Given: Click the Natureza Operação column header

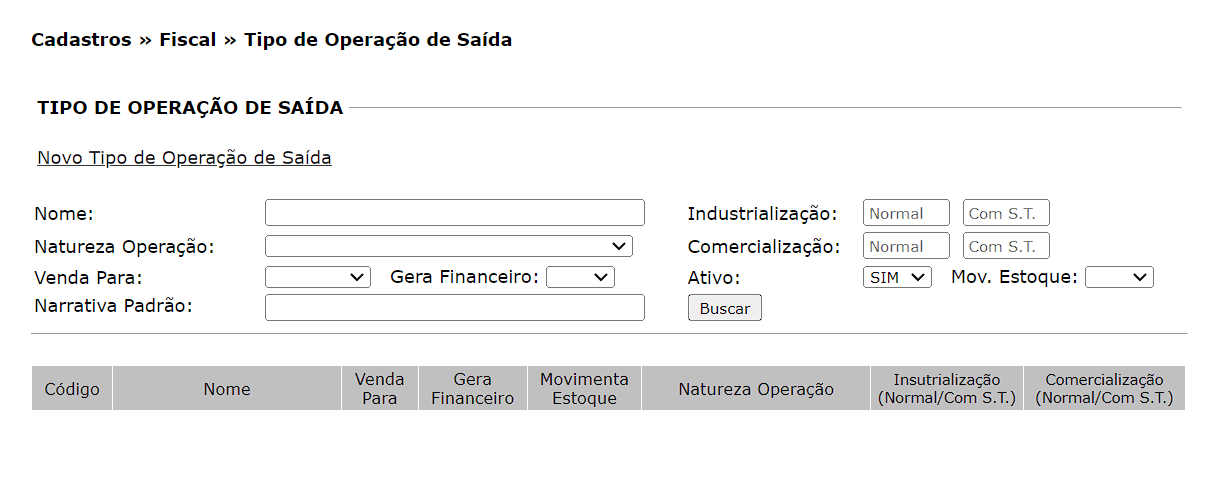Looking at the screenshot, I should tap(756, 389).
